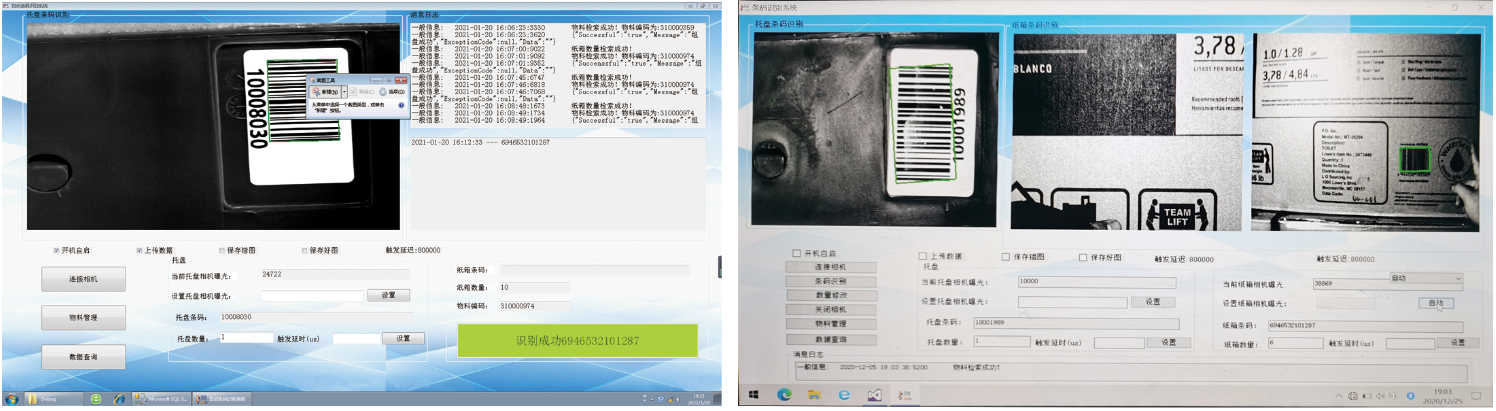Focus left window 设置托盘相机曝光 input
The width and height of the screenshot is (1496, 411).
point(313,295)
